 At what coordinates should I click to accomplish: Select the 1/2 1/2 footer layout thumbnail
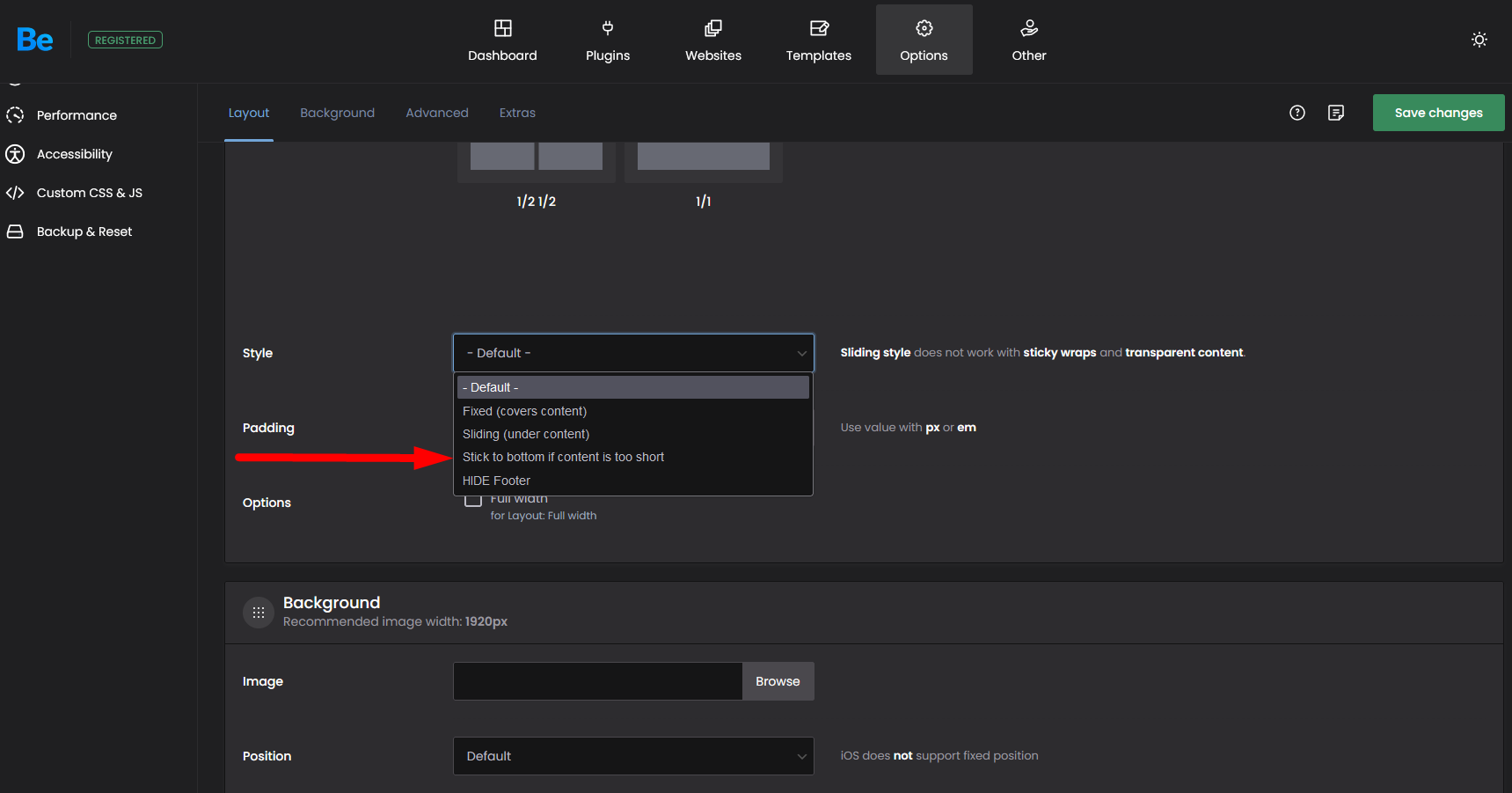tap(537, 162)
